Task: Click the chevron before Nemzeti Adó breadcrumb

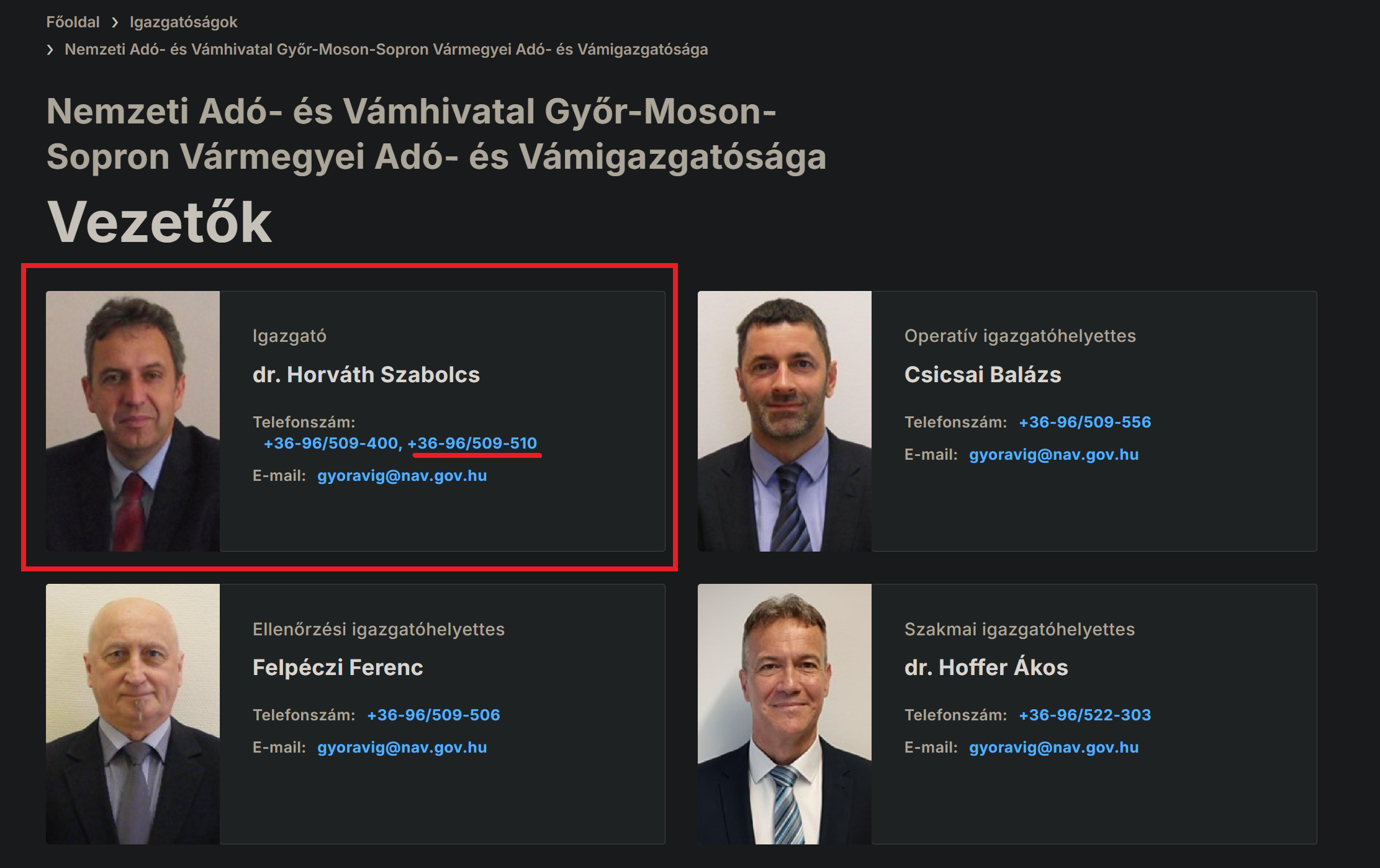Action: point(50,50)
